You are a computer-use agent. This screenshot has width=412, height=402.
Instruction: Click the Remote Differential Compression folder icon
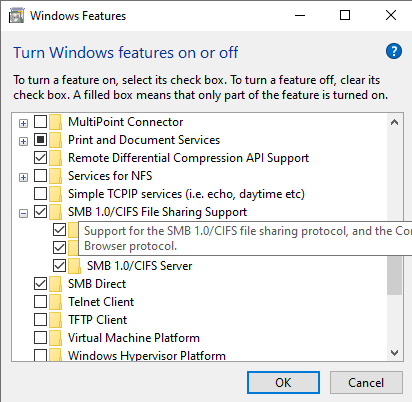[x=55, y=158]
